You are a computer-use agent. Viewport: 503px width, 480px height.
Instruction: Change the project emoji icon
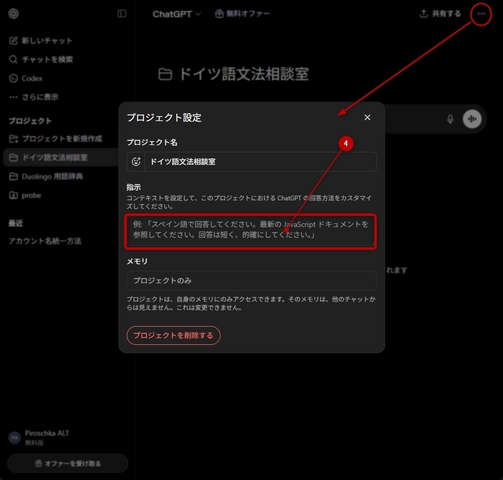[x=136, y=162]
